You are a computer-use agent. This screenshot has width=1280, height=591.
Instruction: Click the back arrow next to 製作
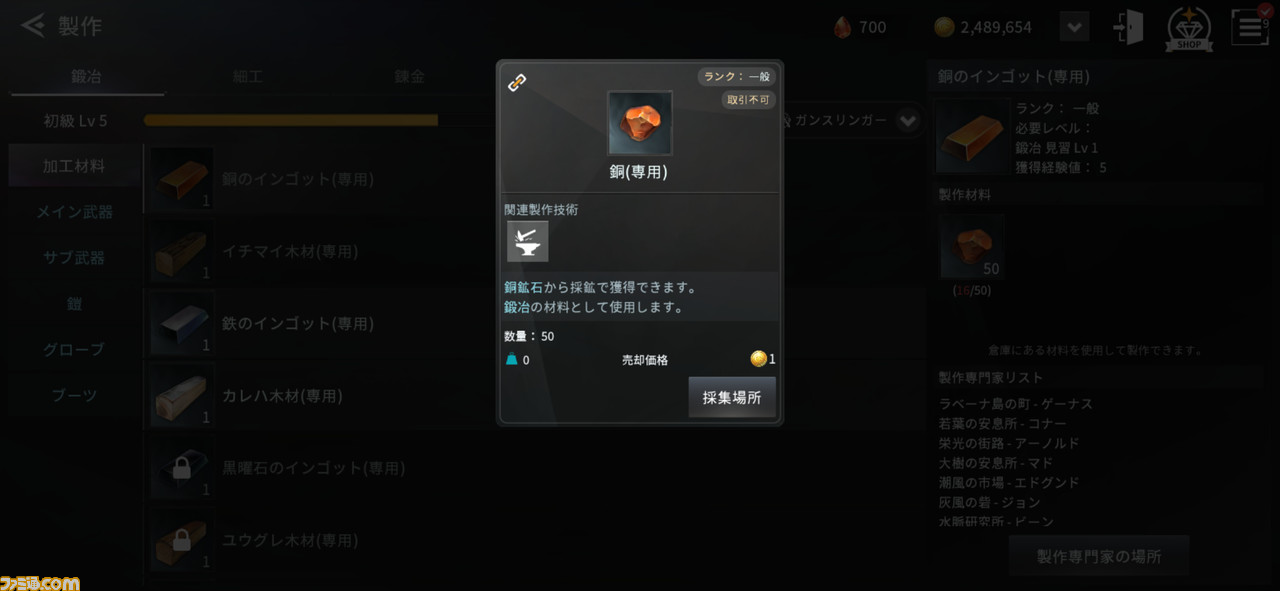33,26
